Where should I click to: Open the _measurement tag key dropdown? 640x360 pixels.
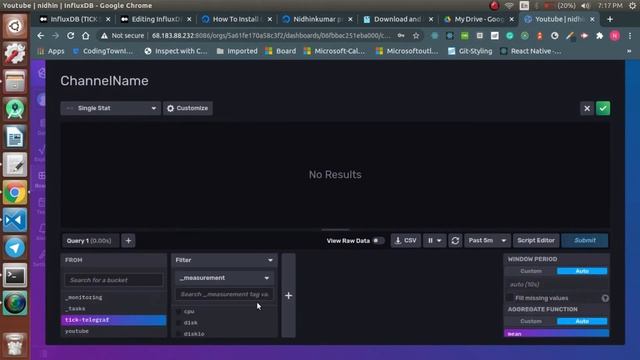[224, 278]
